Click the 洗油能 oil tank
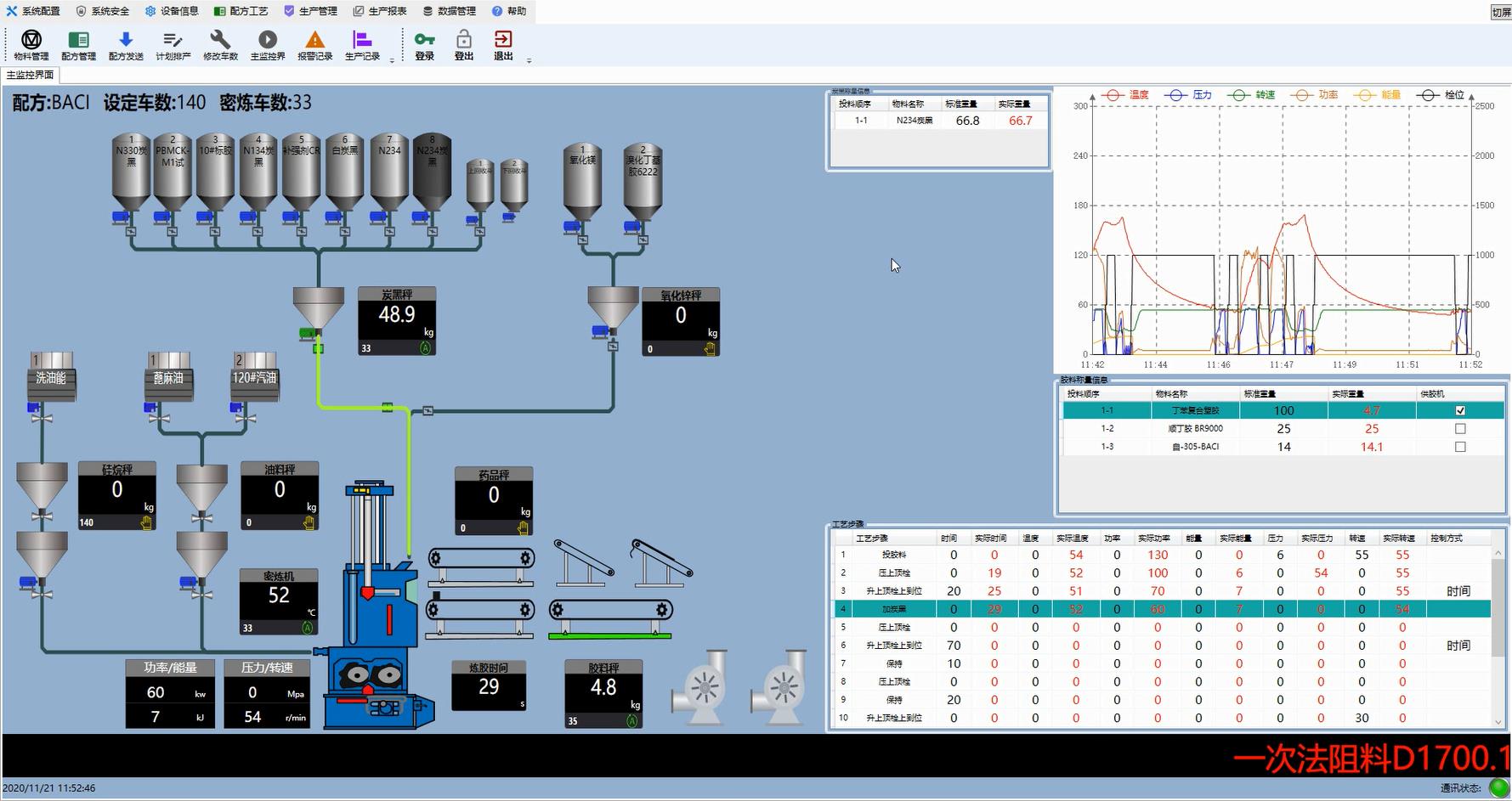 (x=52, y=377)
